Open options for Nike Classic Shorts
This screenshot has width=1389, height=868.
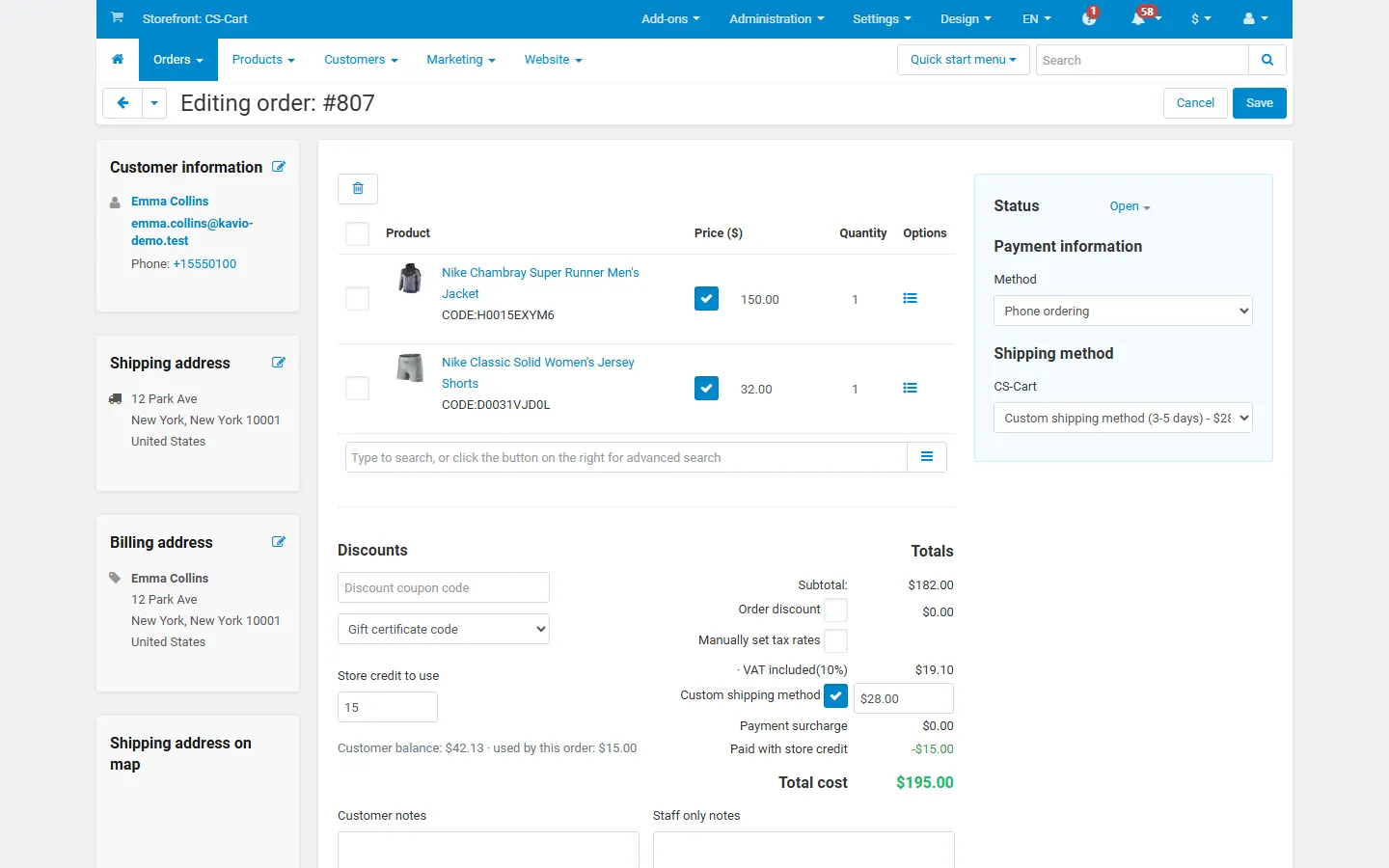point(910,389)
